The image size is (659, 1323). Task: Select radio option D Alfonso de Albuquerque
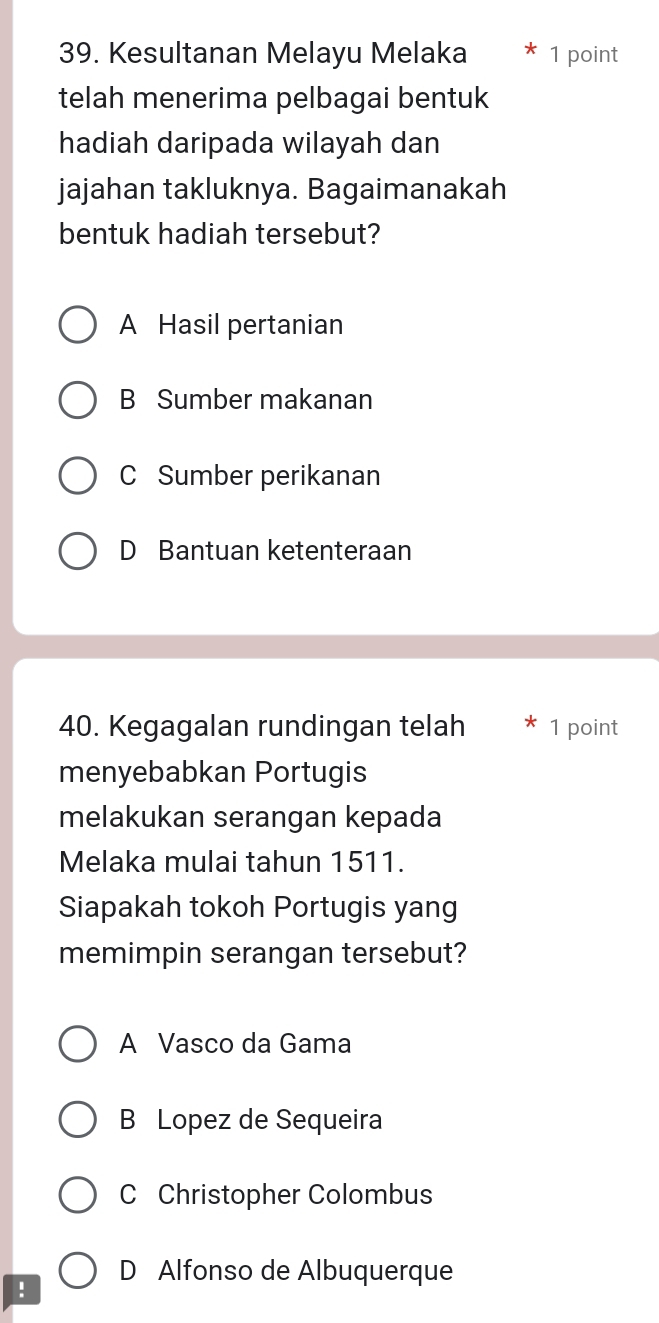pos(78,1272)
